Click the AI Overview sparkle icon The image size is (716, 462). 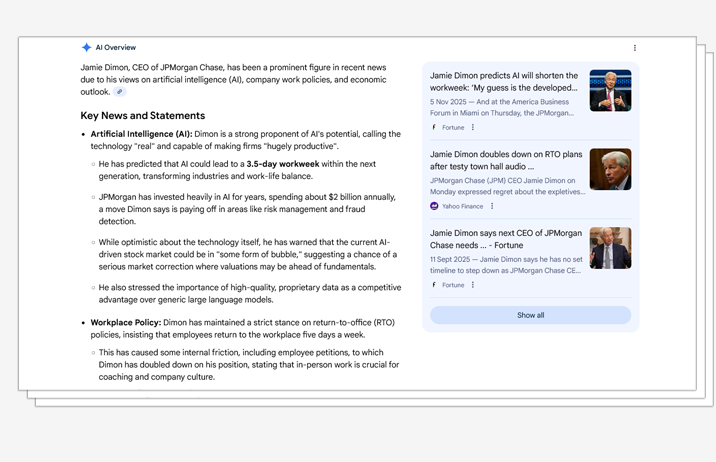point(86,47)
